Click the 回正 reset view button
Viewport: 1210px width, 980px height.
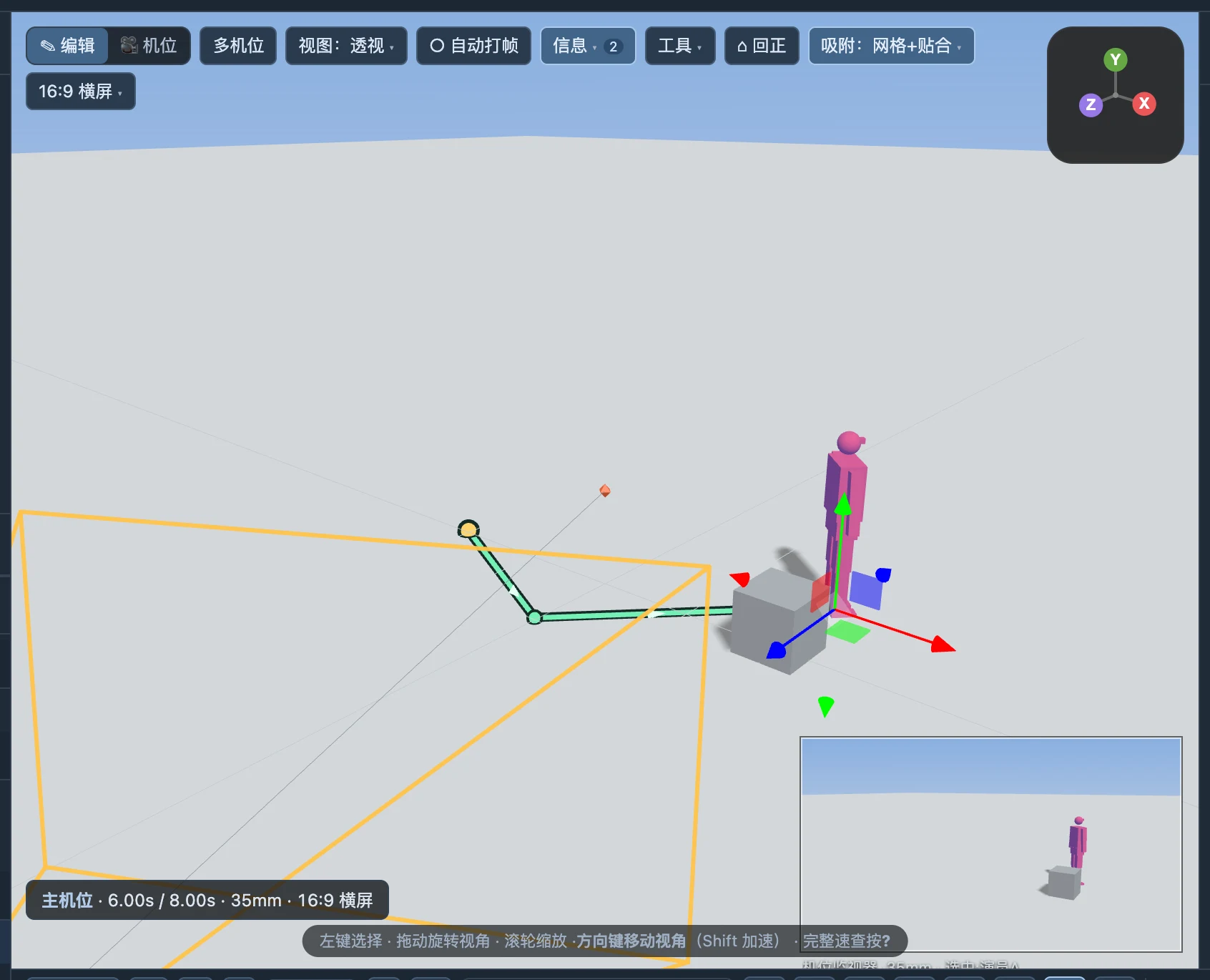point(762,46)
